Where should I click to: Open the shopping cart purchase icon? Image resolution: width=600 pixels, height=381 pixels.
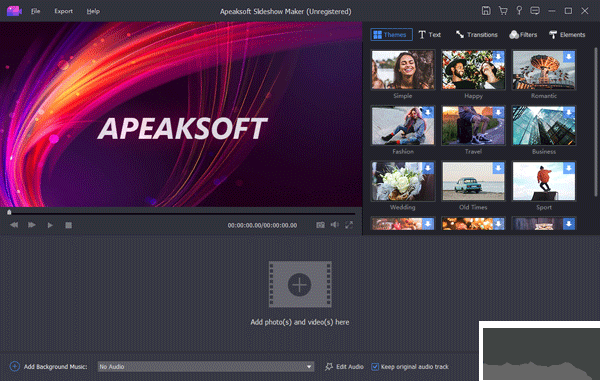click(x=503, y=11)
